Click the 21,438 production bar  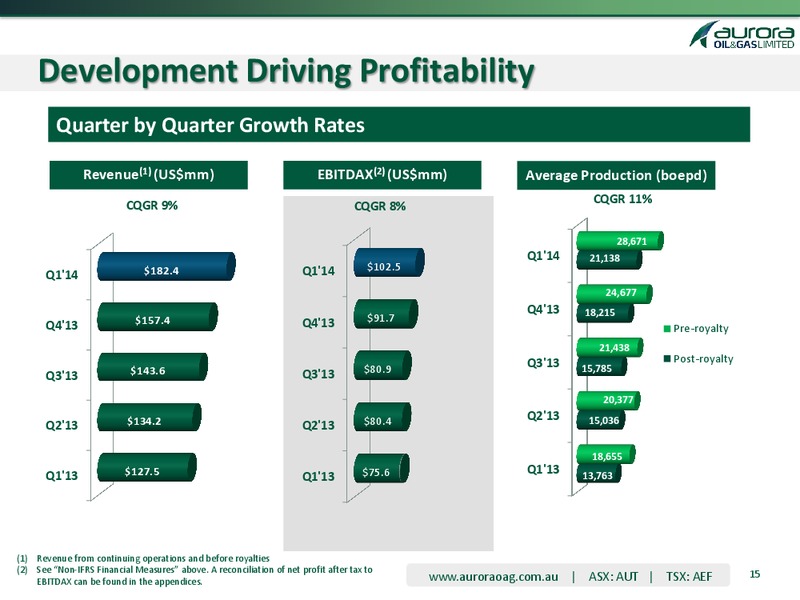coord(610,347)
